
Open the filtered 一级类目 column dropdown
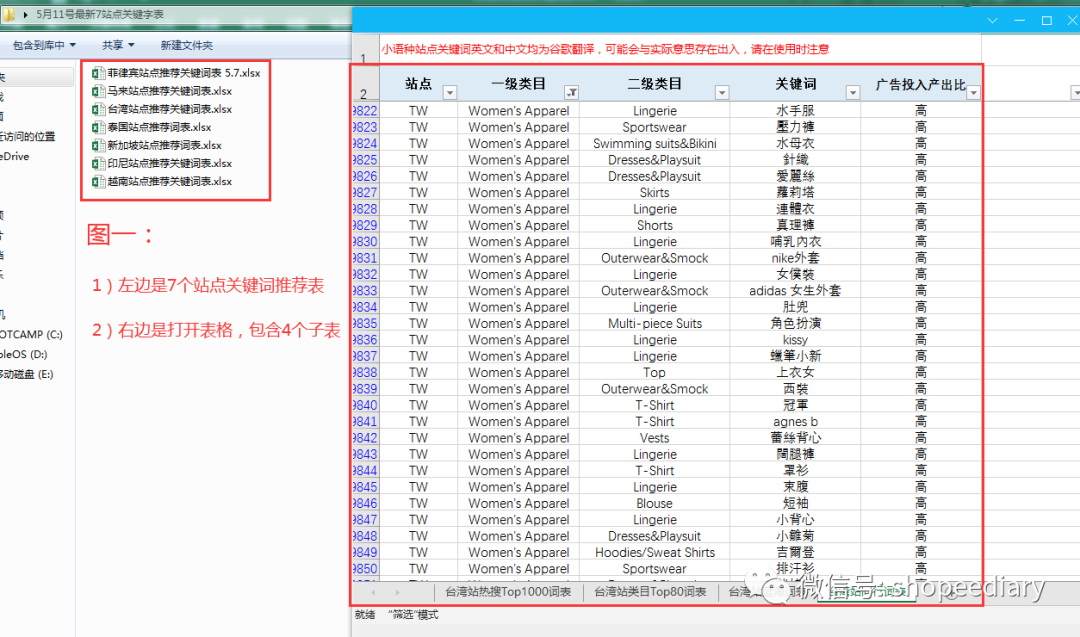572,92
